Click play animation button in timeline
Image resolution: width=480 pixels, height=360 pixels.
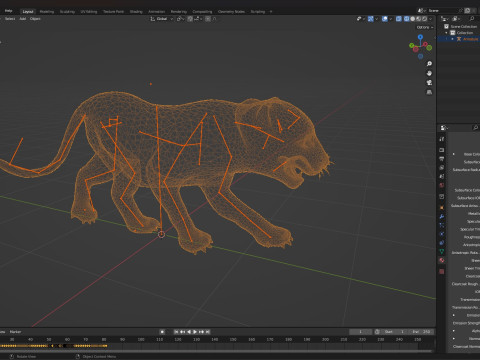(195, 332)
